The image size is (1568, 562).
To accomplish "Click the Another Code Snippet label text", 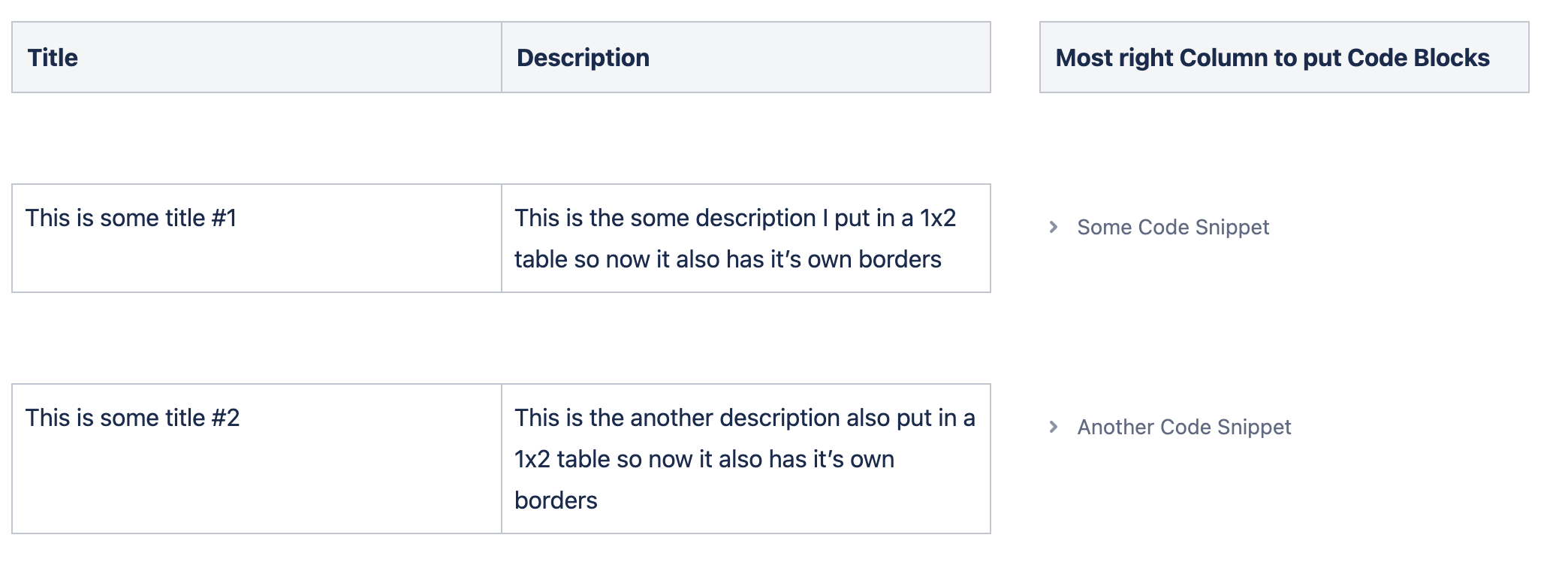I will pos(1184,427).
